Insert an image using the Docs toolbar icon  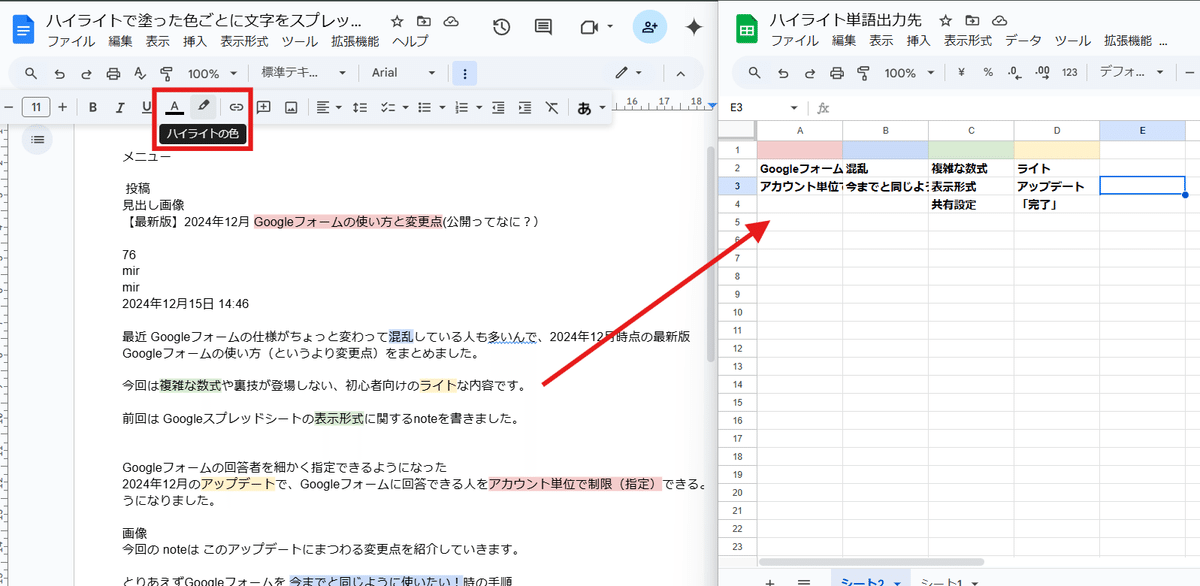pos(291,107)
